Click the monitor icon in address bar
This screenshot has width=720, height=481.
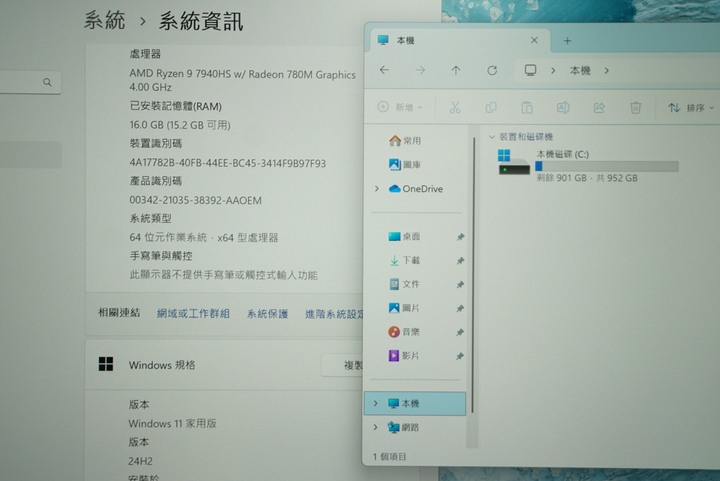click(x=530, y=70)
